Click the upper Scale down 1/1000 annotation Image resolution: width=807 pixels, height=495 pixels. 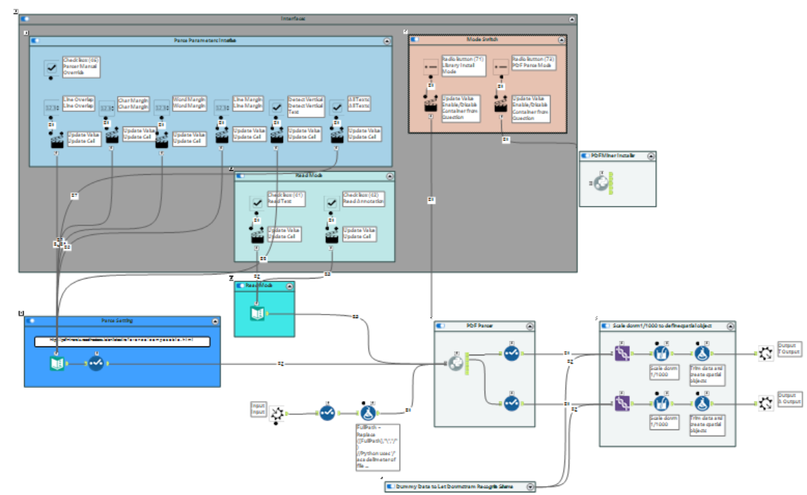pyautogui.click(x=664, y=372)
